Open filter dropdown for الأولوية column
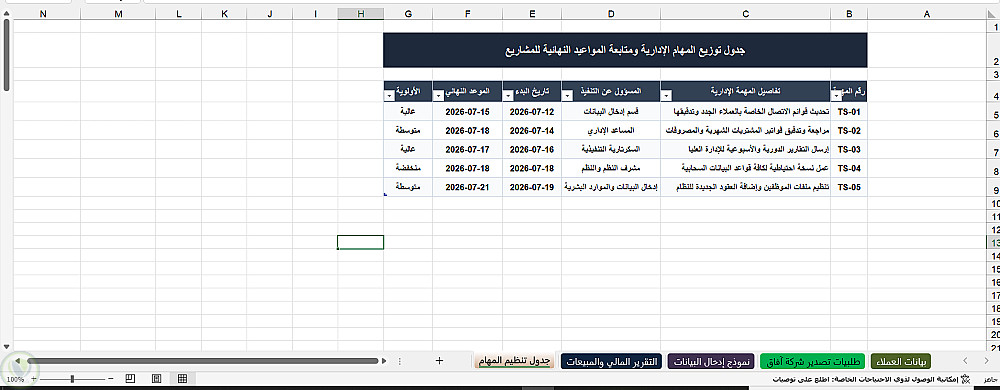Screen dimensions: 1000x390 tap(389, 96)
